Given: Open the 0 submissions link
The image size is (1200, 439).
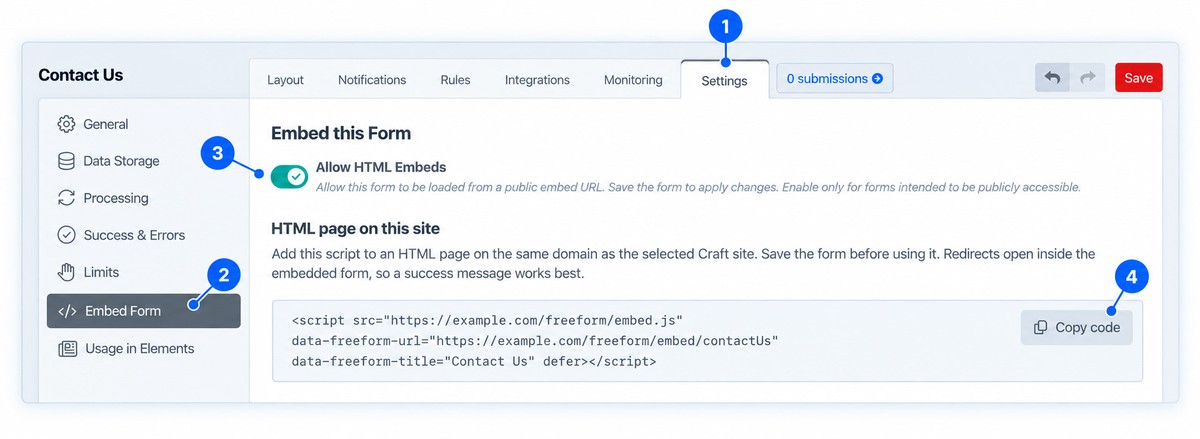Looking at the screenshot, I should [835, 78].
